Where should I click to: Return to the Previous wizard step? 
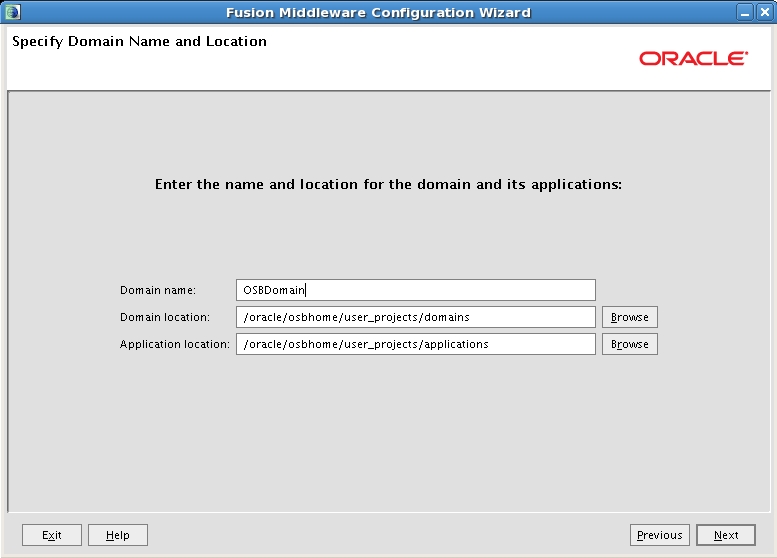pyautogui.click(x=660, y=535)
